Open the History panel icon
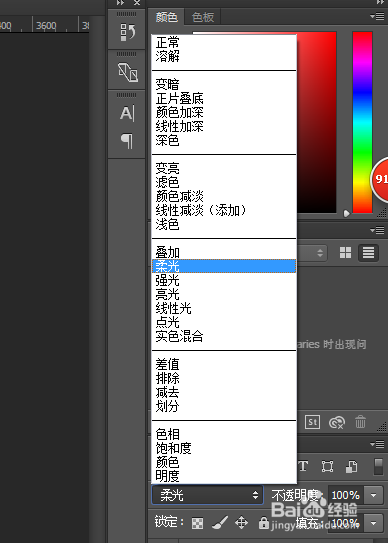The image size is (388, 543). (x=127, y=32)
